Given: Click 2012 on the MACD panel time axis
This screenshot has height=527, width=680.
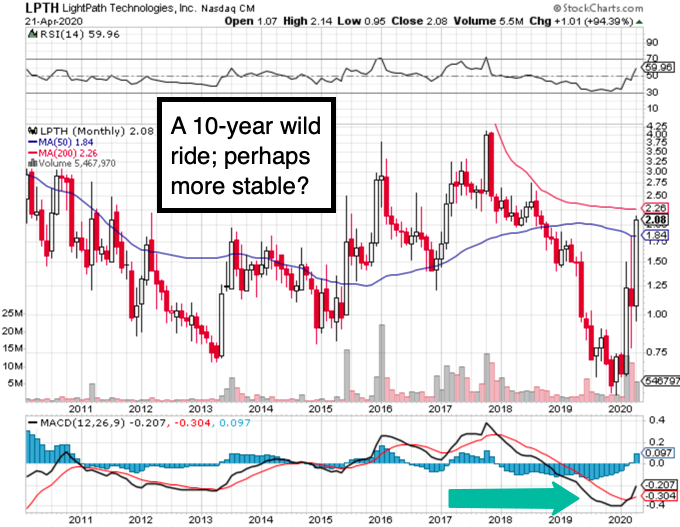Looking at the screenshot, I should click(x=141, y=520).
